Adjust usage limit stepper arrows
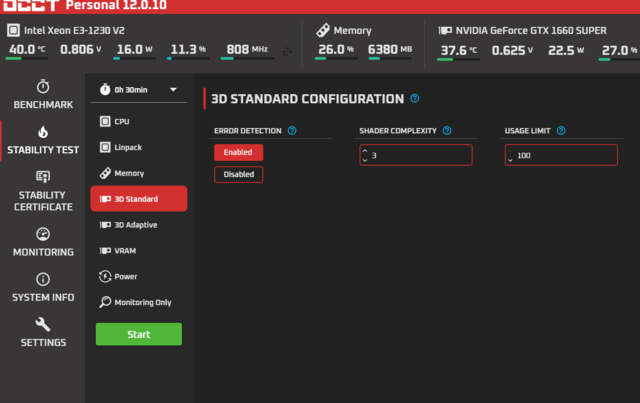Screen dimensions: 640x403 point(510,155)
